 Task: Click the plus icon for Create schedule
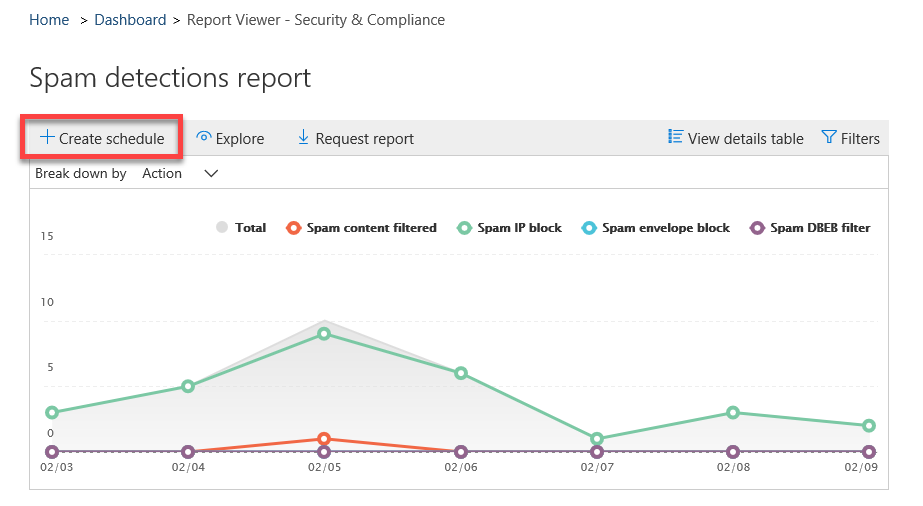[x=46, y=138]
